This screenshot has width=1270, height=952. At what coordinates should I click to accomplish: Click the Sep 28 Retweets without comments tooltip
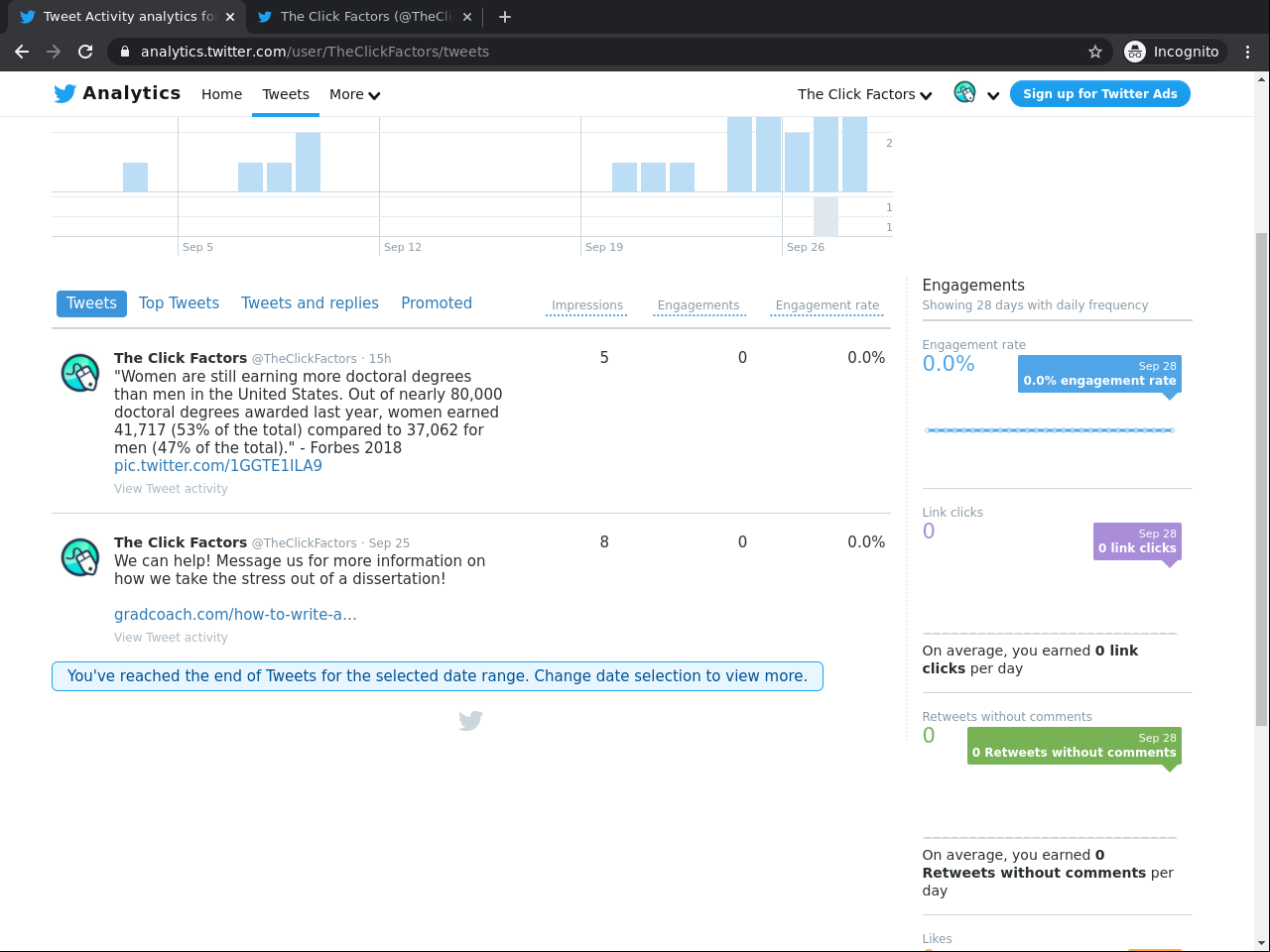[x=1075, y=746]
